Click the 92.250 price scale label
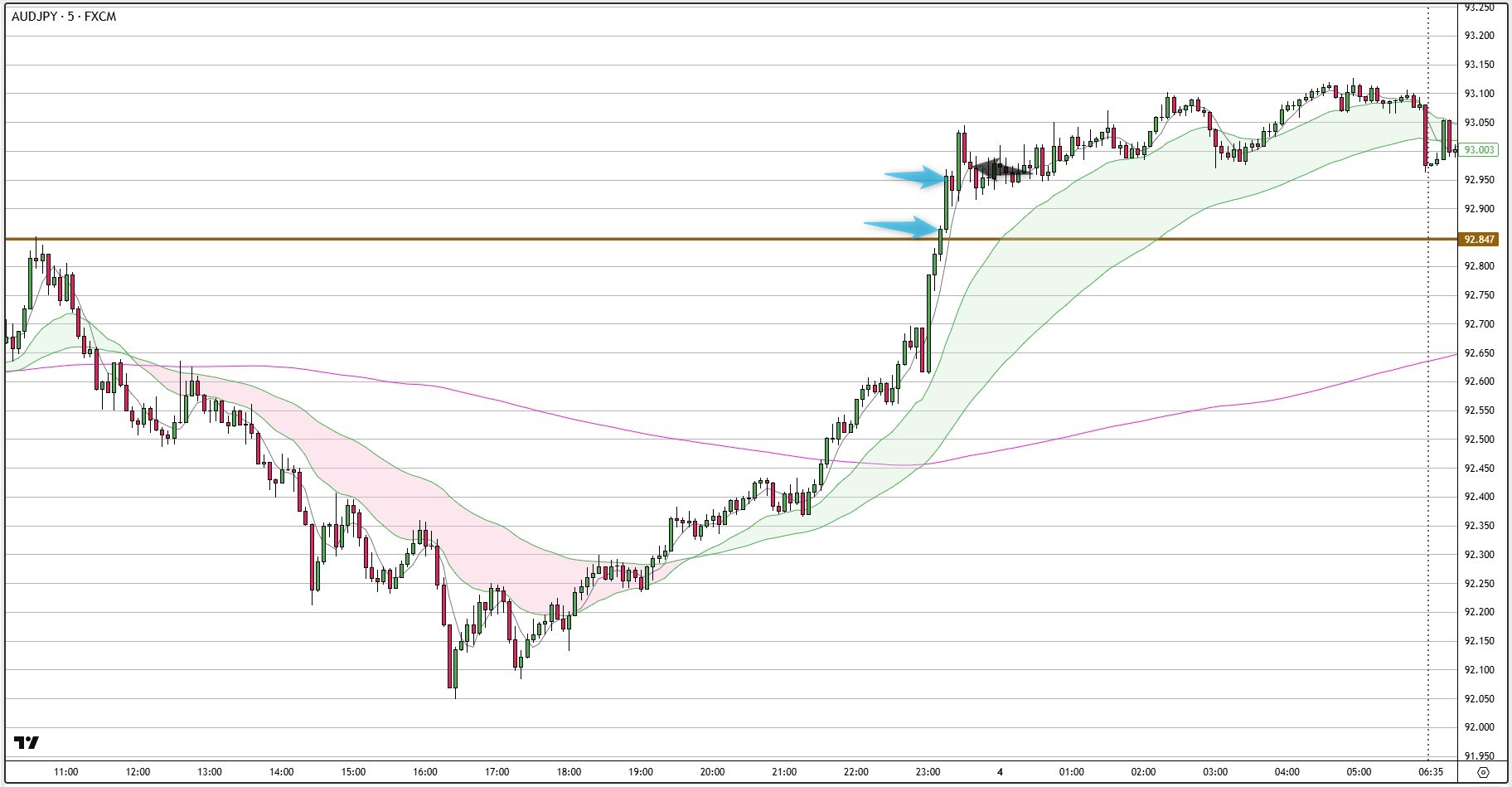1512x787 pixels. coord(1480,584)
